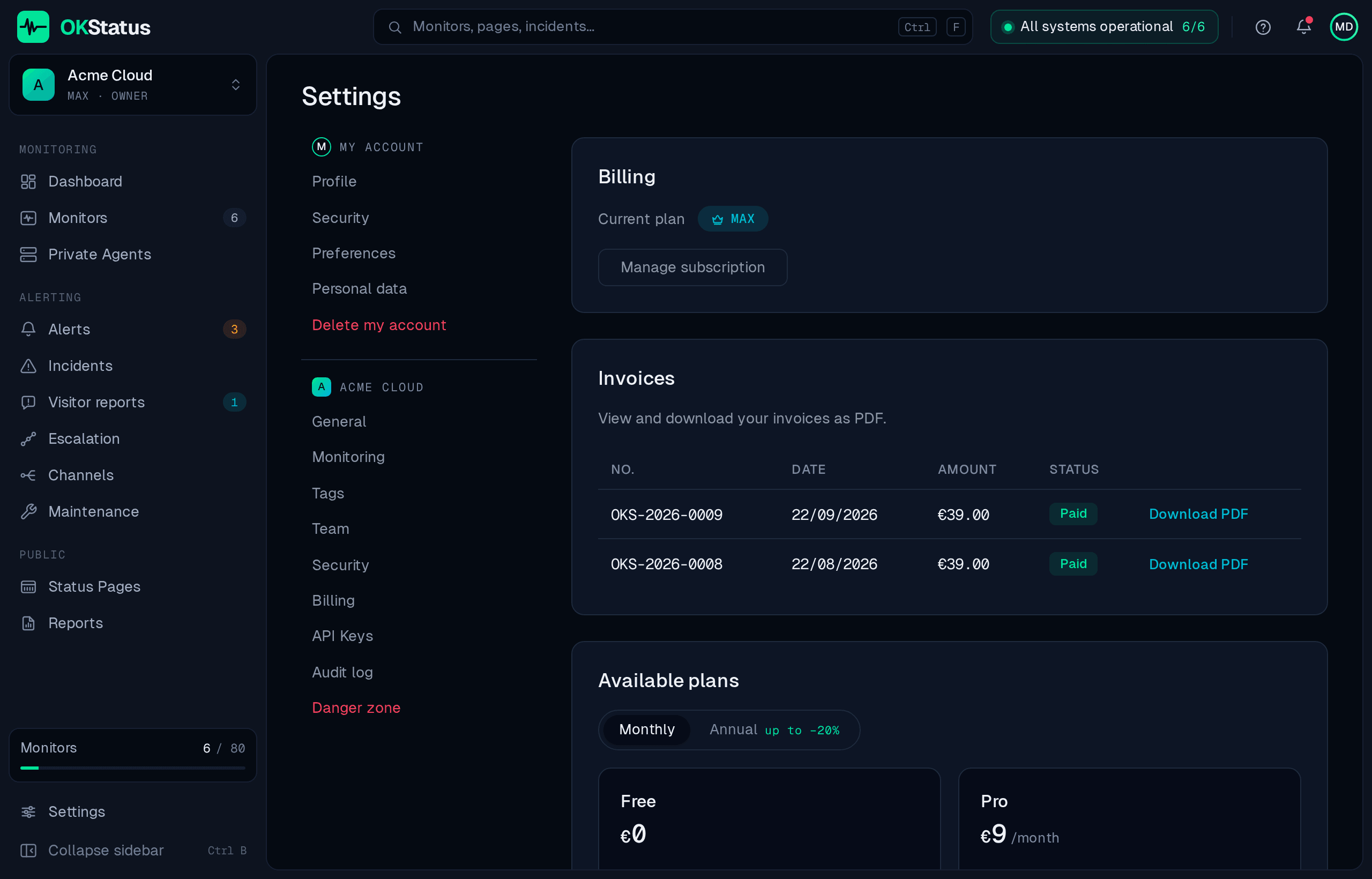Open Profile settings section
This screenshot has width=1372, height=879.
pos(334,182)
